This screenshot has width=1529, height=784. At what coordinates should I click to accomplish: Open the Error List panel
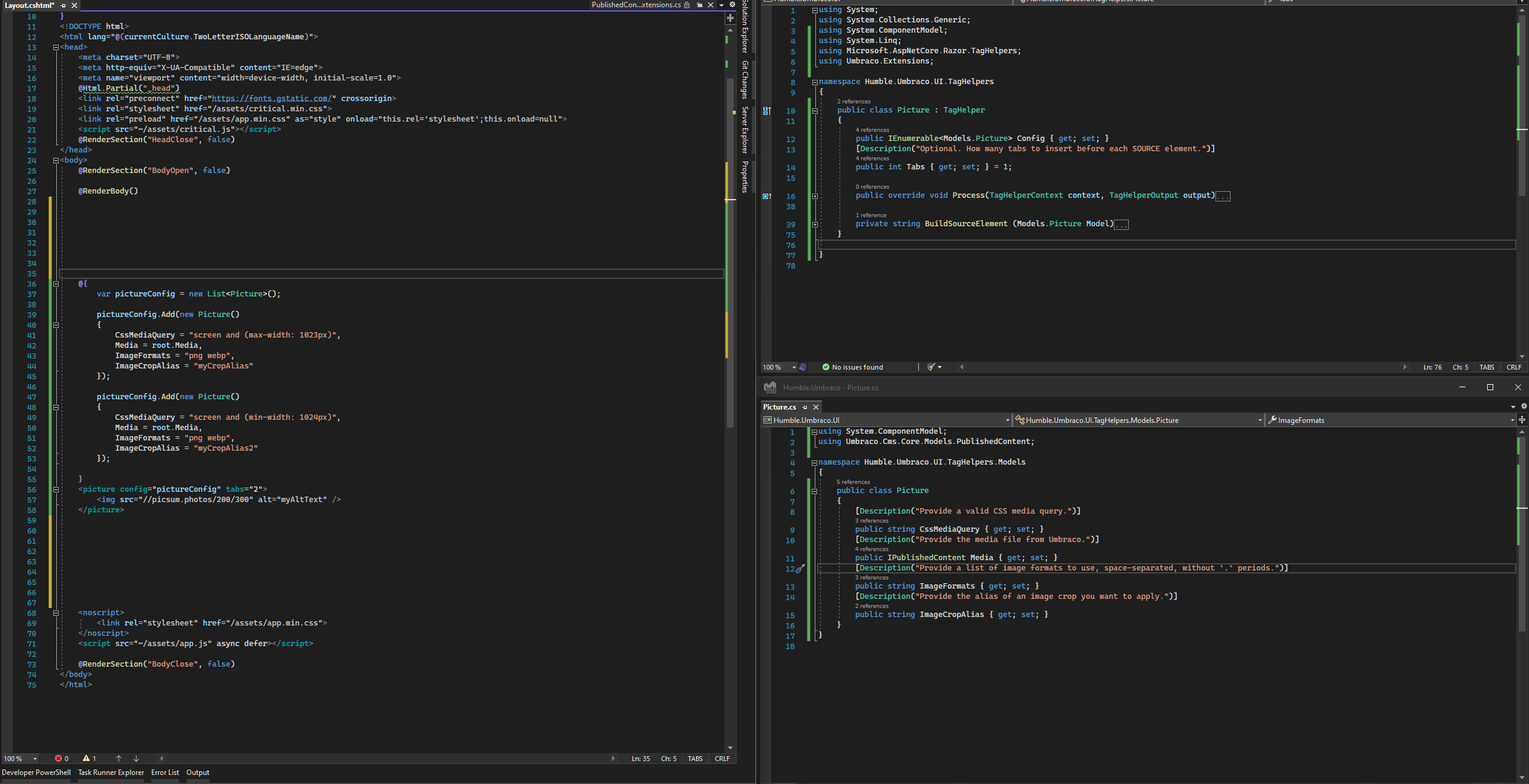[x=165, y=773]
